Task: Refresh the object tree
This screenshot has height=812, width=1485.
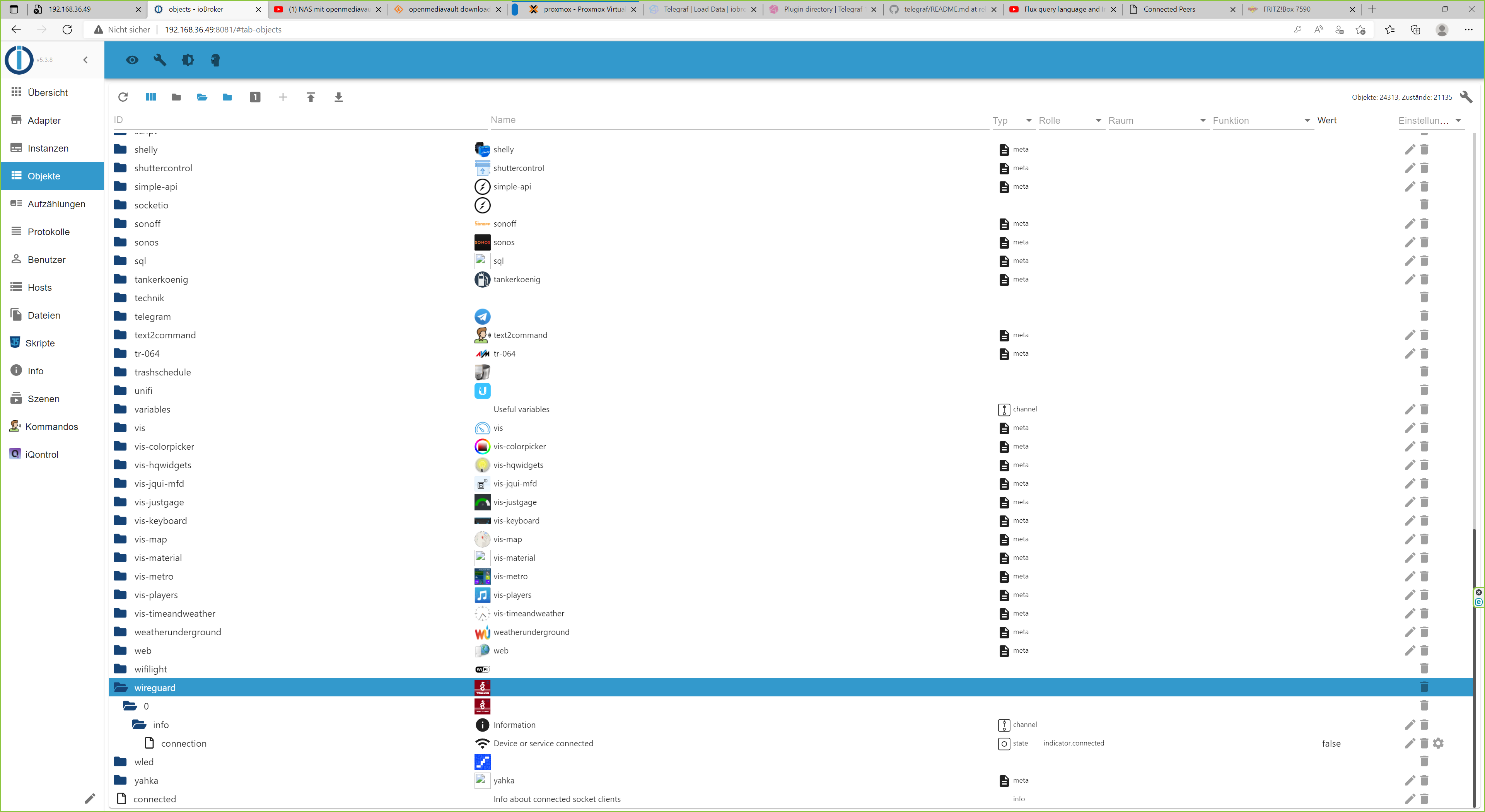Action: coord(123,97)
